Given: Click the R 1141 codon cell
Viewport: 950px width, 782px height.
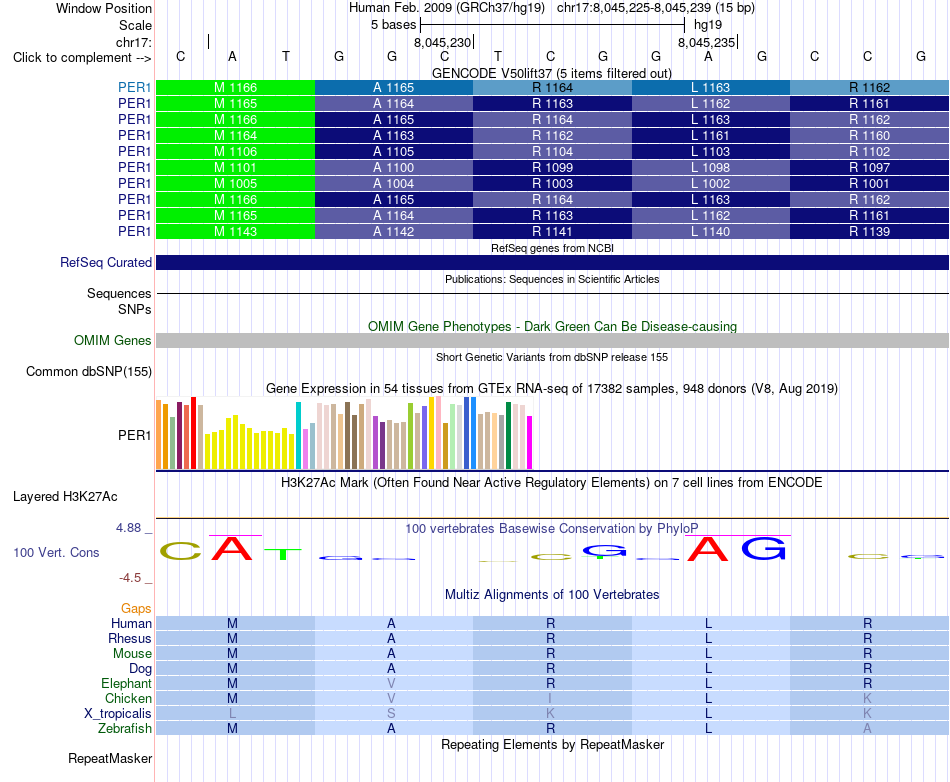Looking at the screenshot, I should 553,231.
